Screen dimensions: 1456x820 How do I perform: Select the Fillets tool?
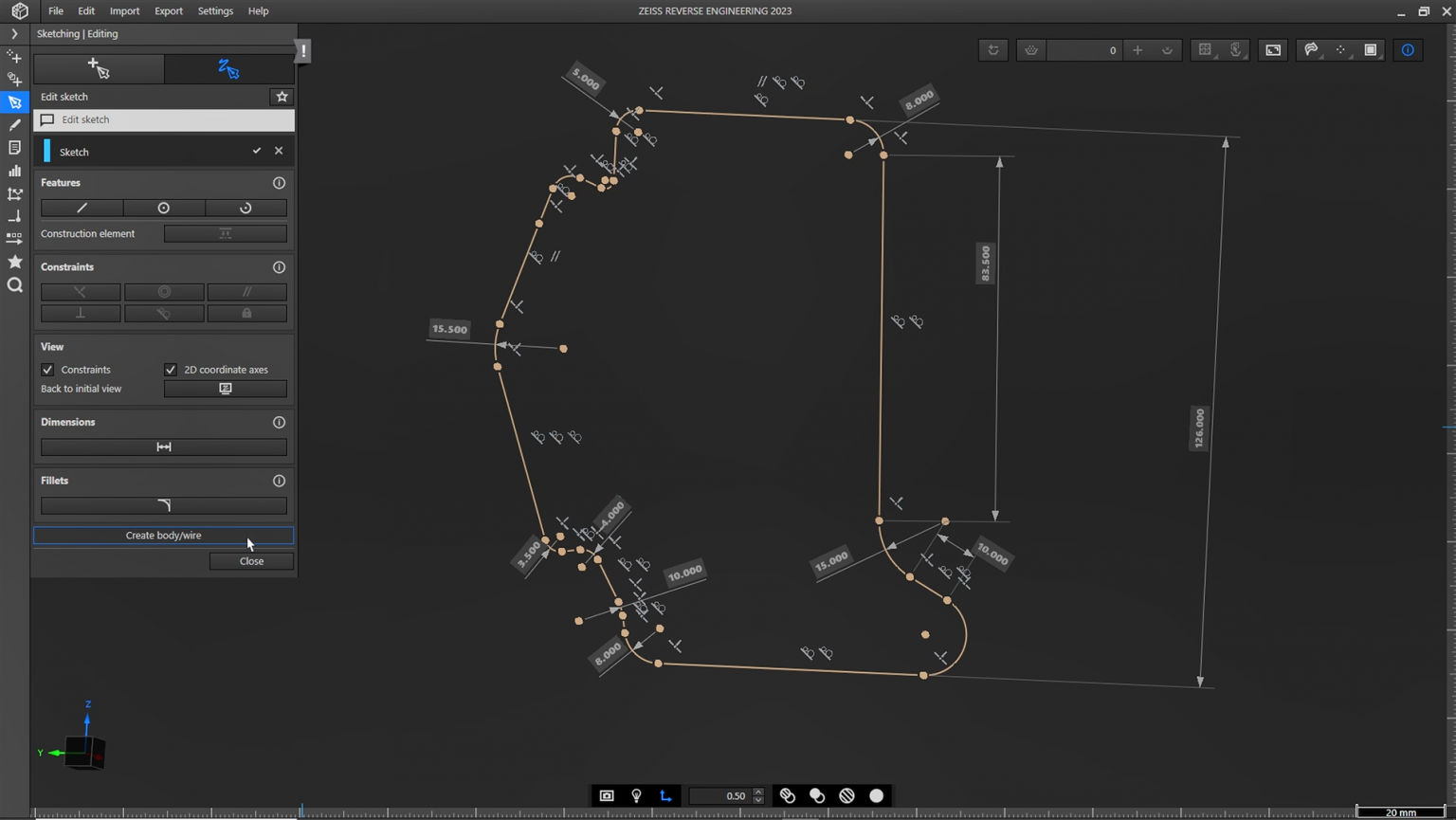click(x=163, y=505)
